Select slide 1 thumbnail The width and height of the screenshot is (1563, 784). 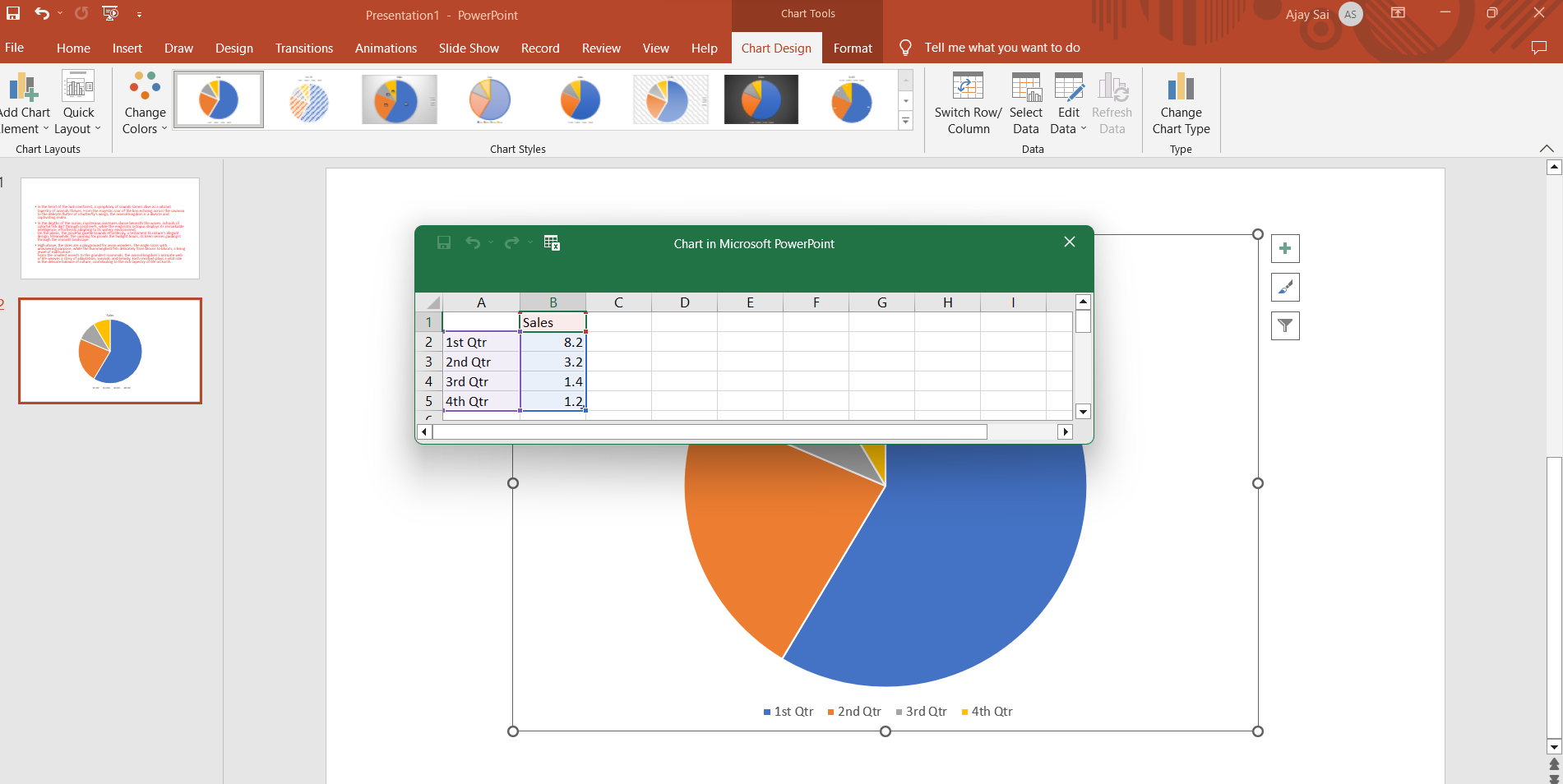[x=110, y=228]
